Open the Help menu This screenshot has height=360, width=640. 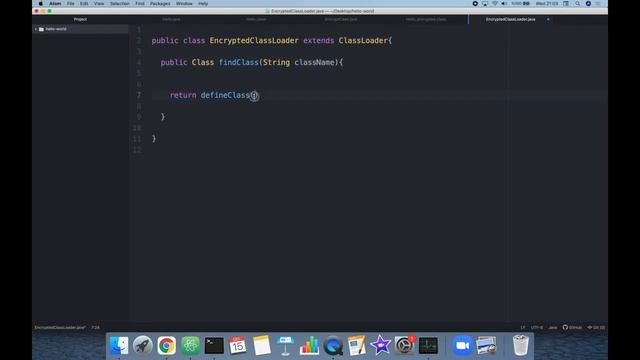203,4
